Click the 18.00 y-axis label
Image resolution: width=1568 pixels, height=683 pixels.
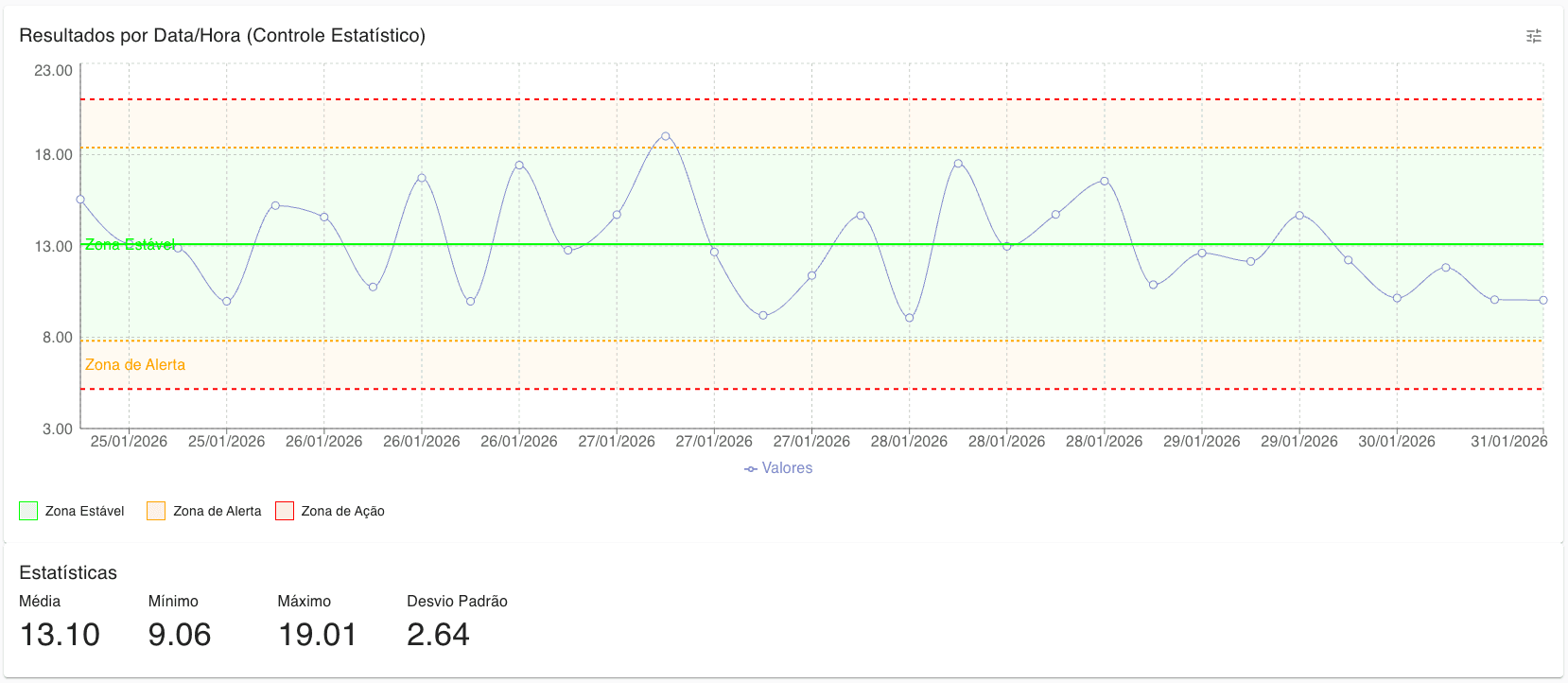53,155
